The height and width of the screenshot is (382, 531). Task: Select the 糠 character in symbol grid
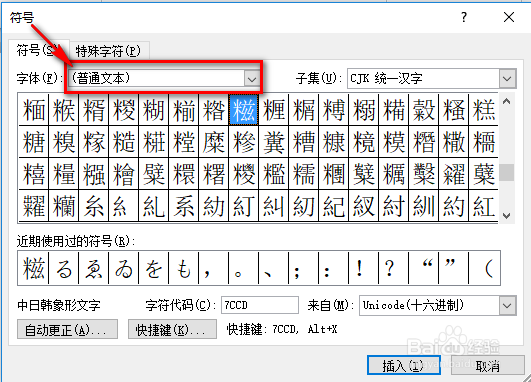click(x=334, y=142)
